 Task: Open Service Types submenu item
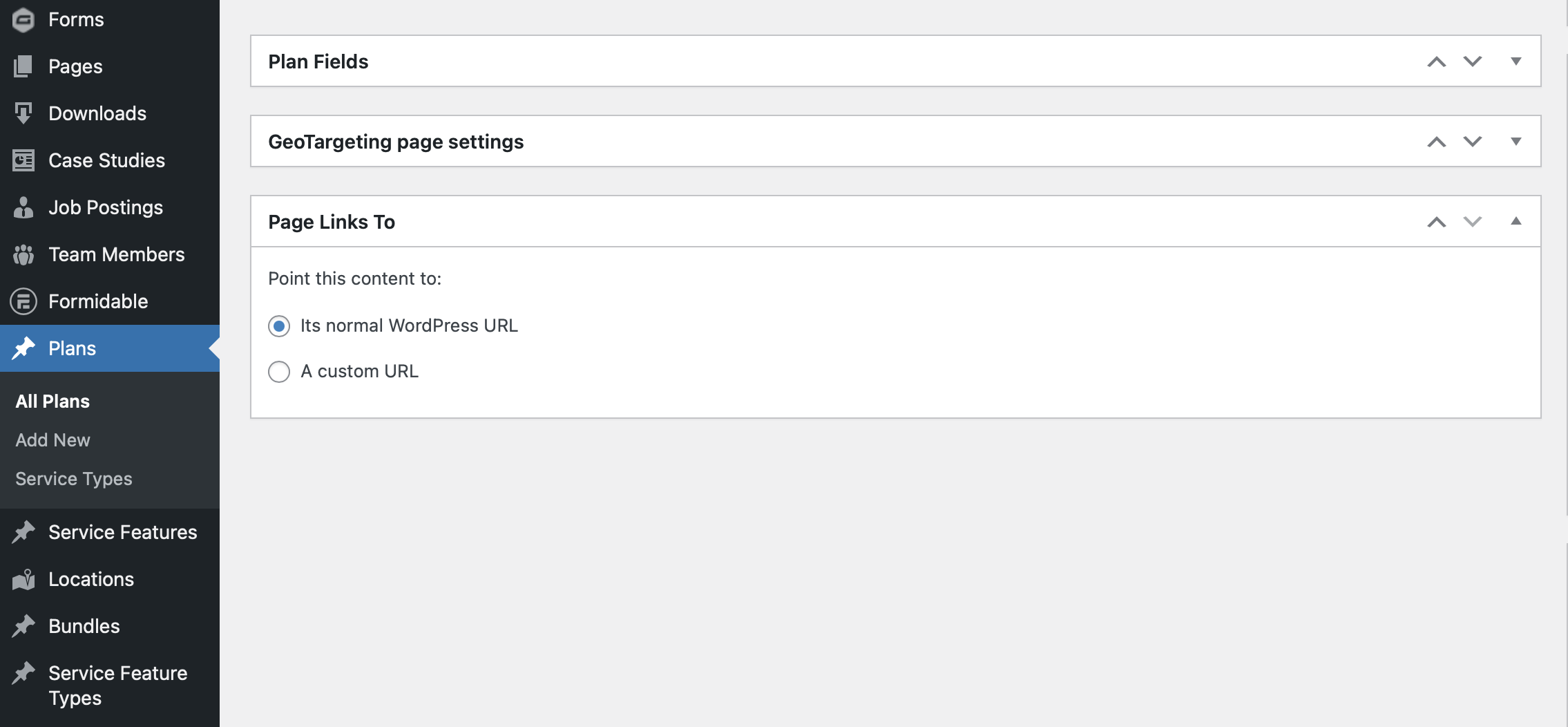coord(74,479)
